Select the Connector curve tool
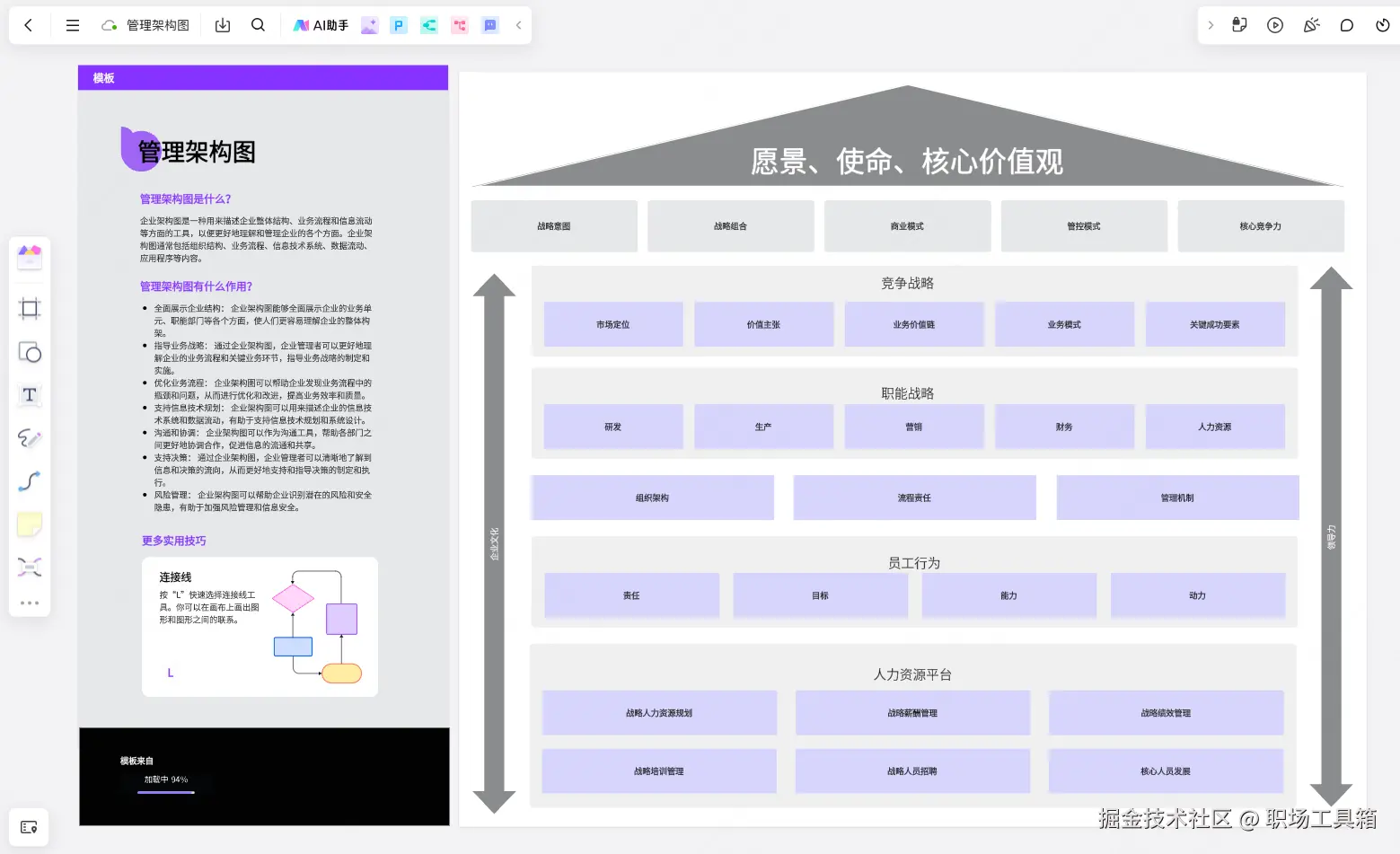Screen dimensions: 1400x854 pyautogui.click(x=30, y=481)
